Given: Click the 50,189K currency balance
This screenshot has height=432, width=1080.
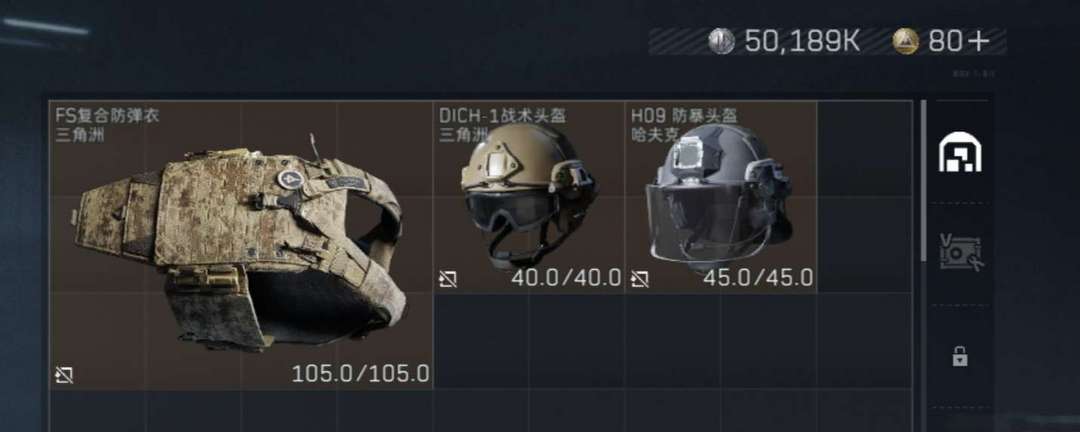Looking at the screenshot, I should 802,41.
